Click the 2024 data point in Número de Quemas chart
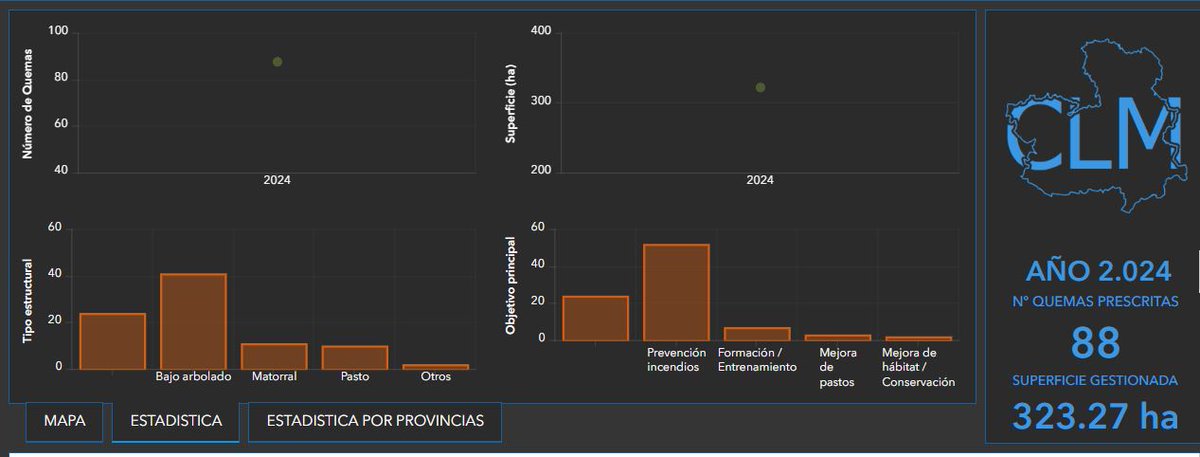Viewport: 1200px width, 457px height. point(277,62)
